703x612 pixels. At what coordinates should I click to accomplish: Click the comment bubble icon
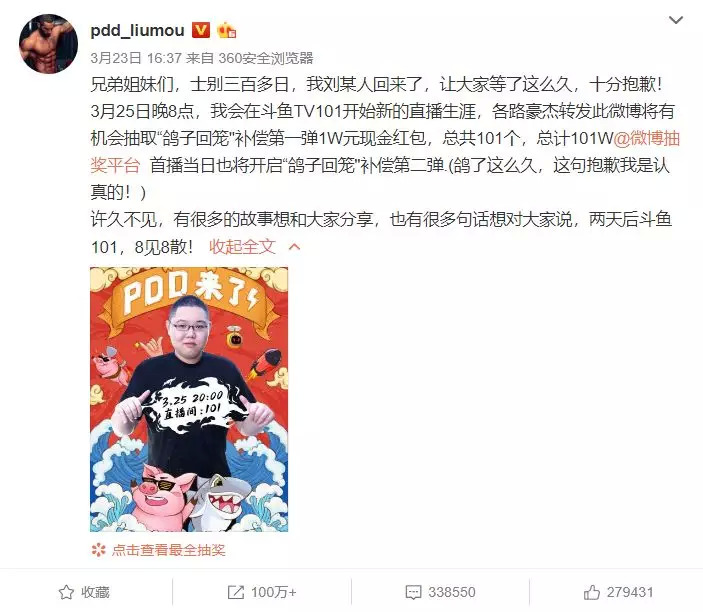coord(413,592)
